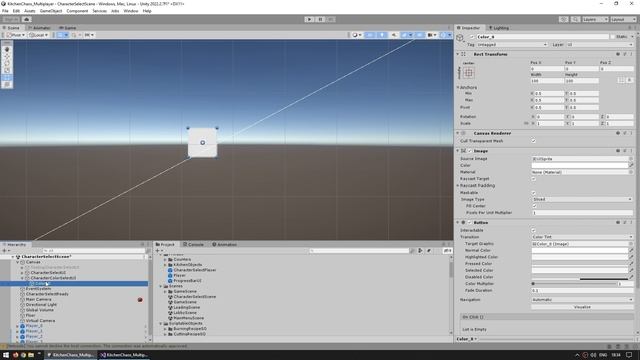Click the Step frame button
Viewport: 640px width, 360px height.
point(331,19)
